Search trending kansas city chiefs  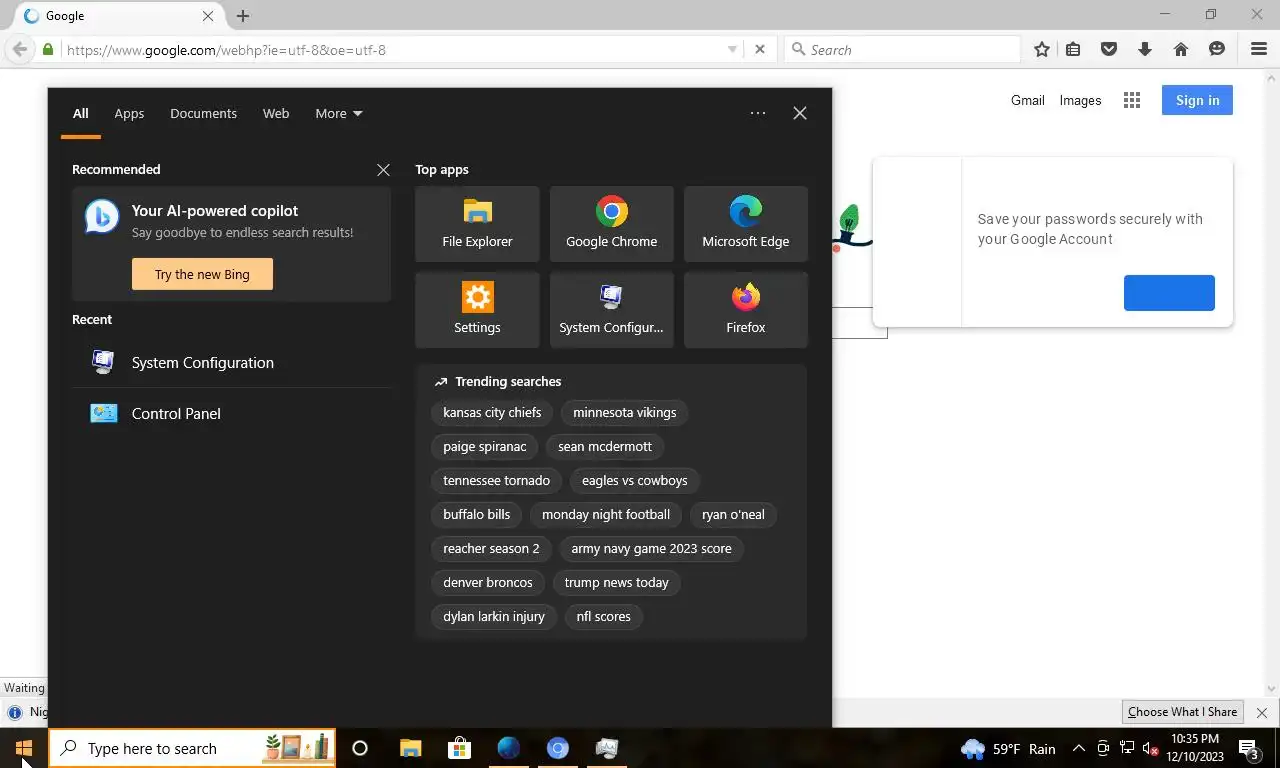tap(492, 412)
